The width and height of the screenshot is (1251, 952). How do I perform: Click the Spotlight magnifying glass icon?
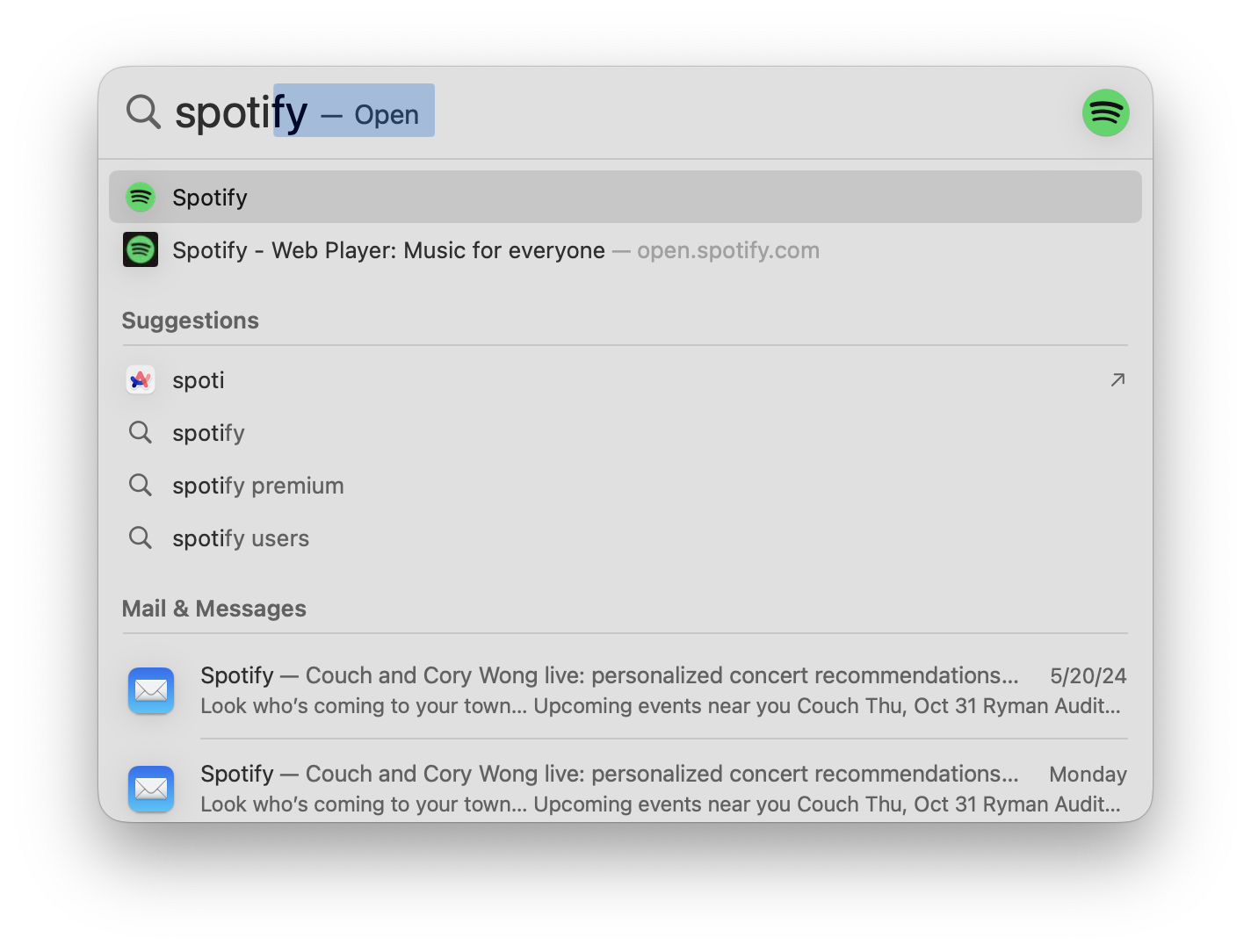point(143,112)
